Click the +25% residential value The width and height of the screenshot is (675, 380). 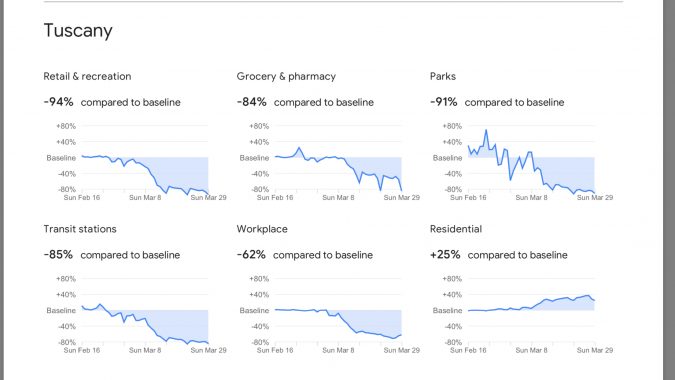[x=445, y=255]
